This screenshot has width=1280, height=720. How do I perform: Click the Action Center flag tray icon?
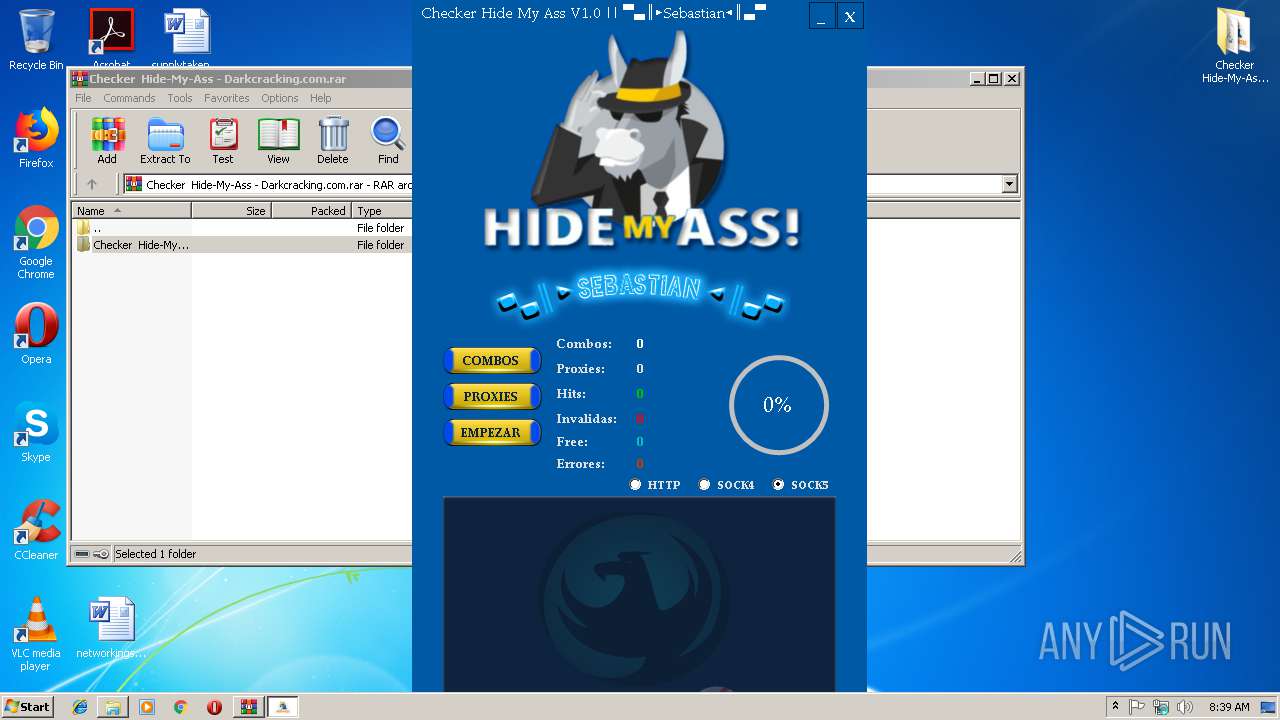tap(1137, 707)
